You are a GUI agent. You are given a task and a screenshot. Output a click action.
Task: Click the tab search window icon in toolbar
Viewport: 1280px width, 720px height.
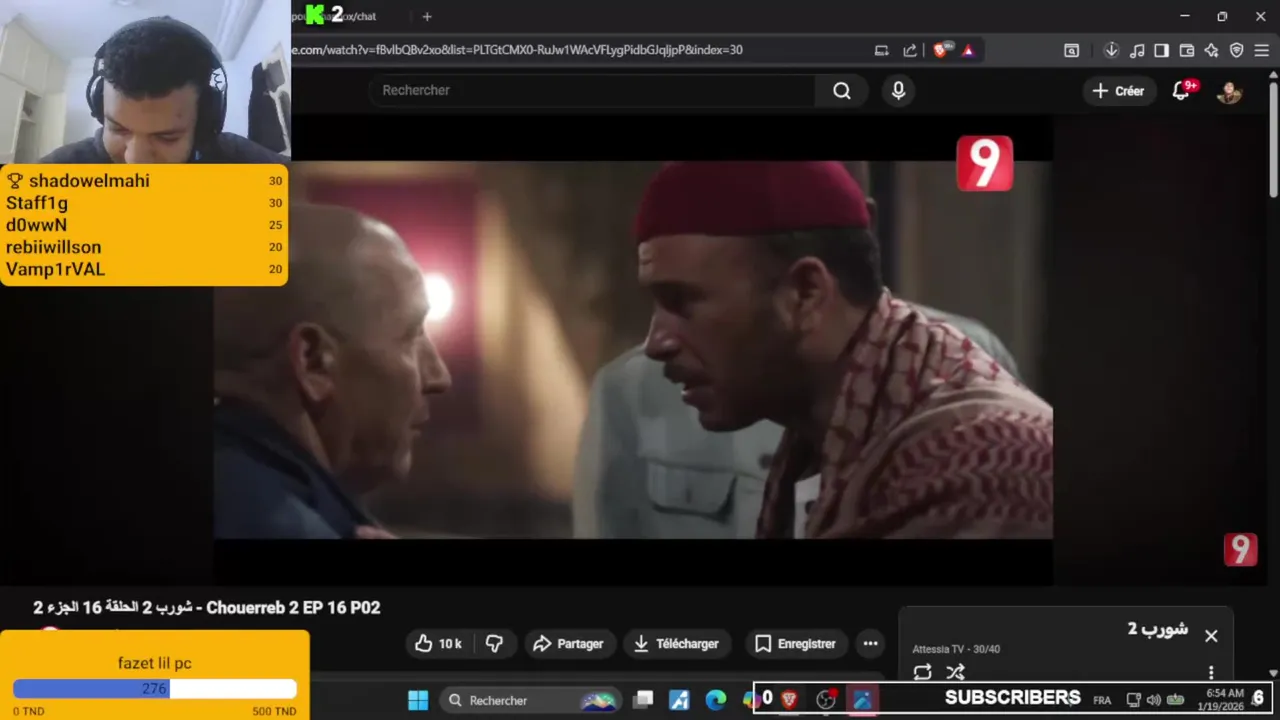(x=1071, y=50)
